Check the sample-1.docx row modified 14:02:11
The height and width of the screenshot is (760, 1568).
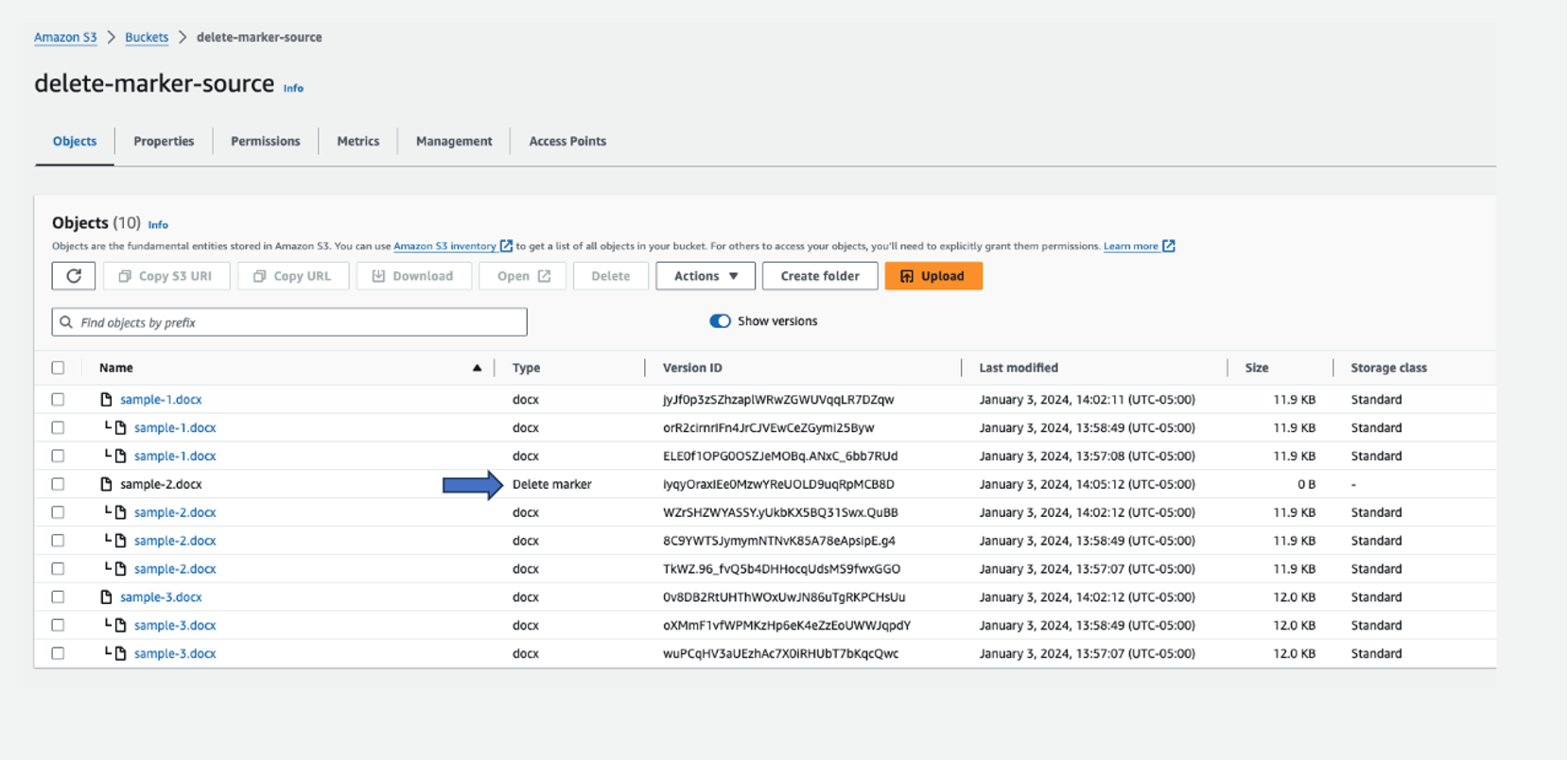58,400
